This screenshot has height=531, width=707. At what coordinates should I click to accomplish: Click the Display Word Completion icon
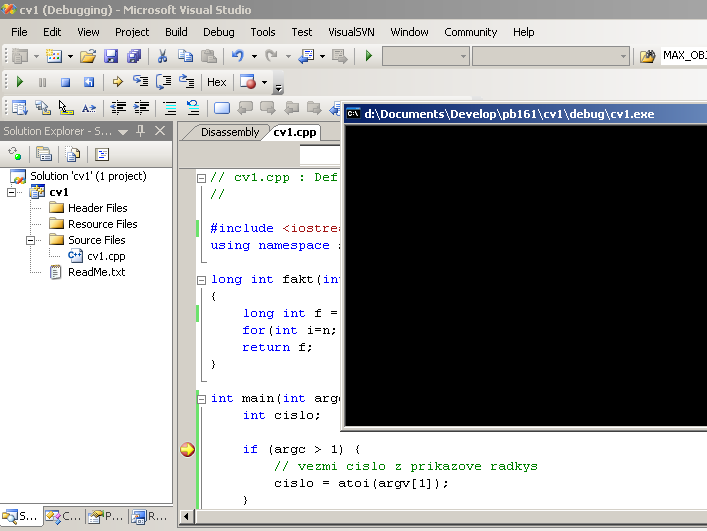pyautogui.click(x=89, y=108)
